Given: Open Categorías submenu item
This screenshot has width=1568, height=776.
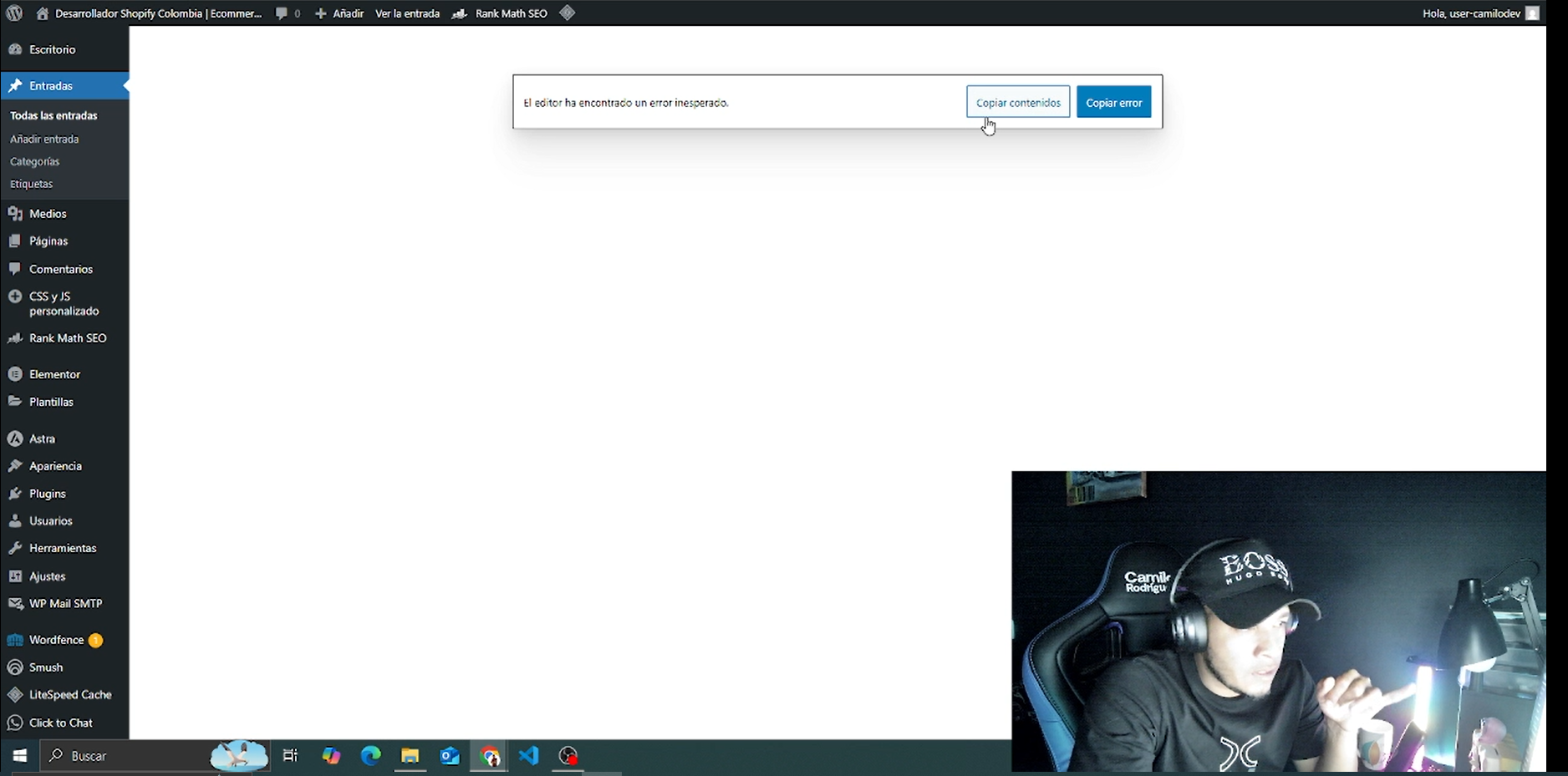Looking at the screenshot, I should 34,162.
